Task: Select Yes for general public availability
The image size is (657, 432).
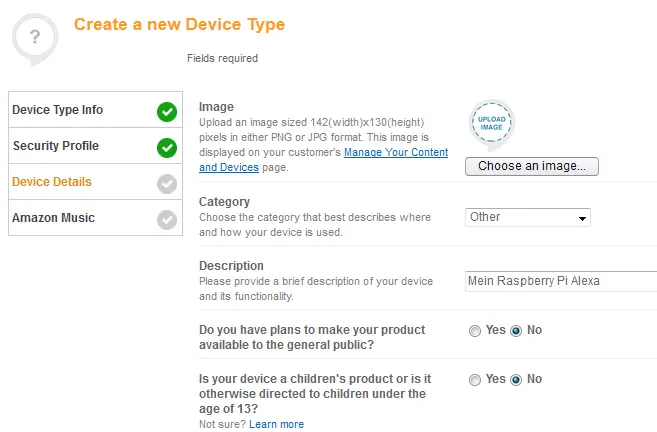Action: 475,331
